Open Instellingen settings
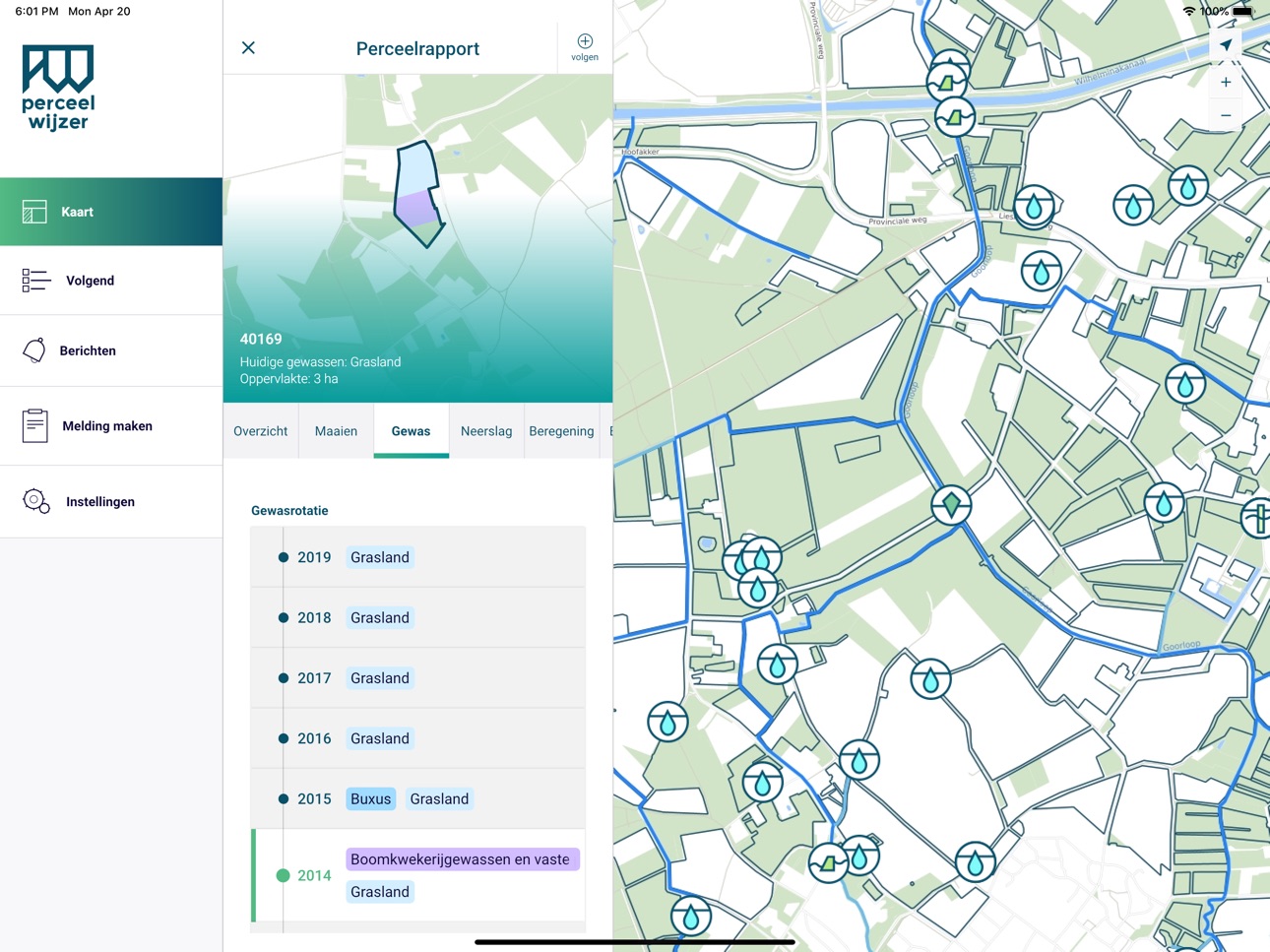This screenshot has height=952, width=1270. pos(111,502)
